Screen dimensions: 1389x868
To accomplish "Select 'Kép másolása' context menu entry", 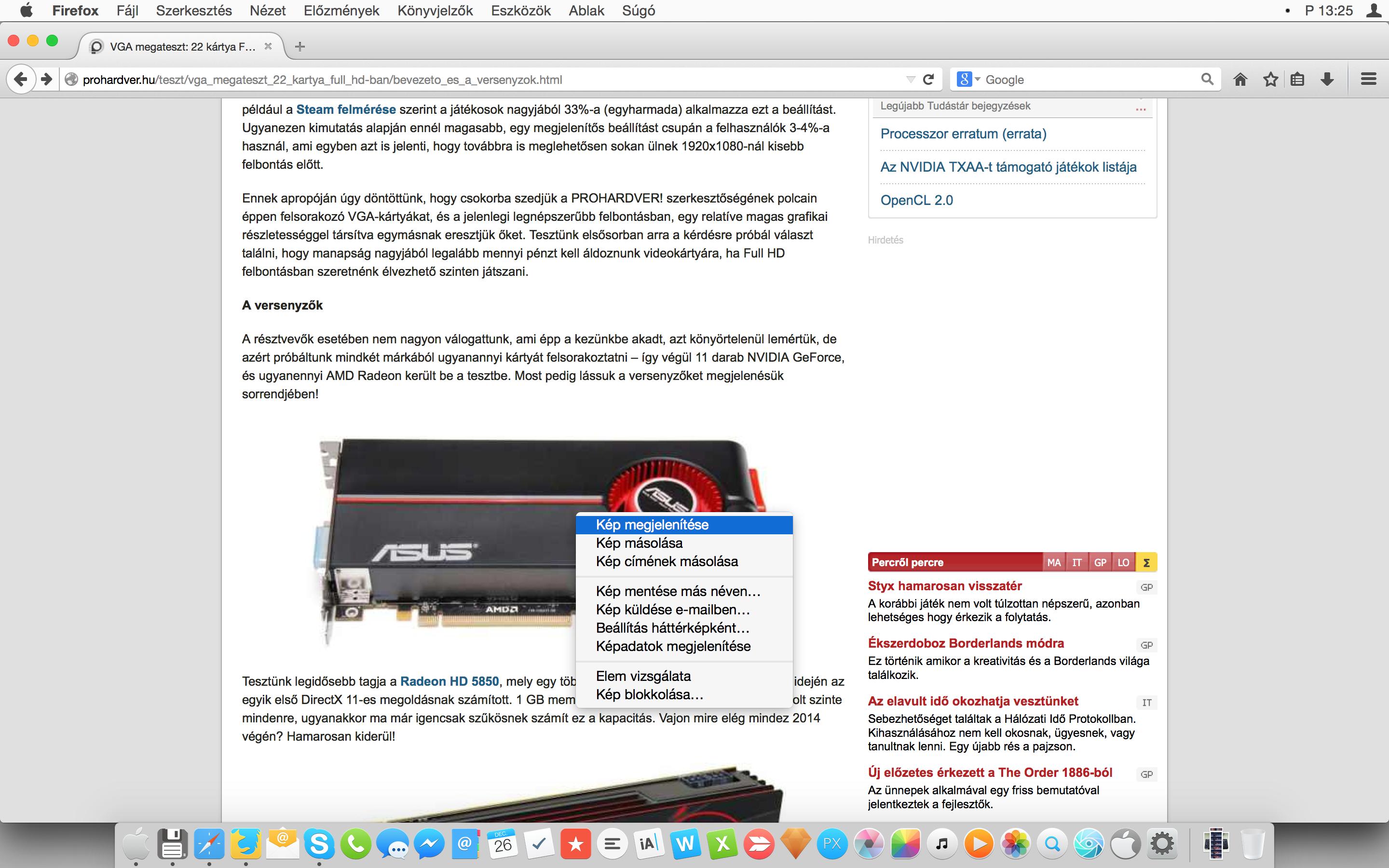I will [x=639, y=543].
